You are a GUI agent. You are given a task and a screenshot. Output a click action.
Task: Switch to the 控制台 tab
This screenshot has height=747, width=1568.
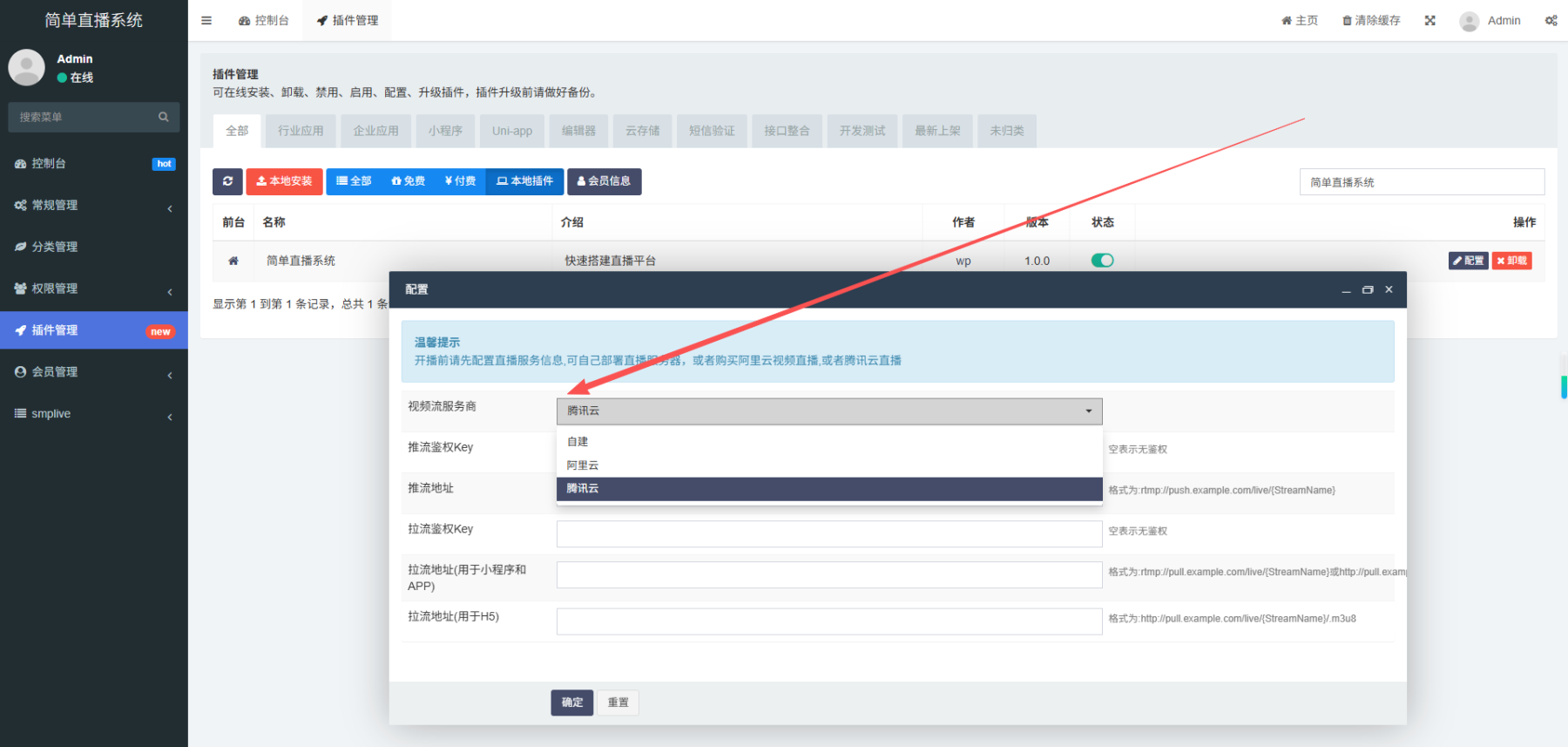pyautogui.click(x=264, y=20)
